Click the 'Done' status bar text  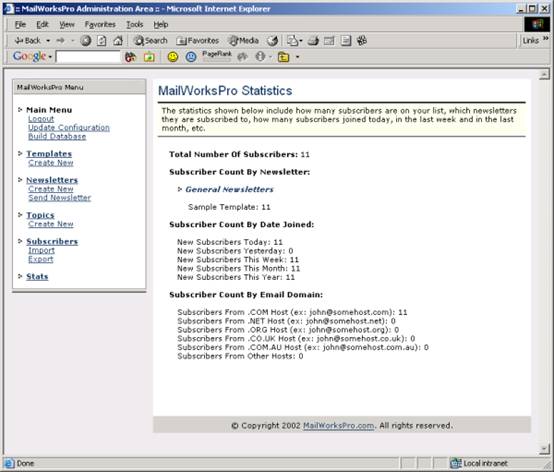(25, 463)
